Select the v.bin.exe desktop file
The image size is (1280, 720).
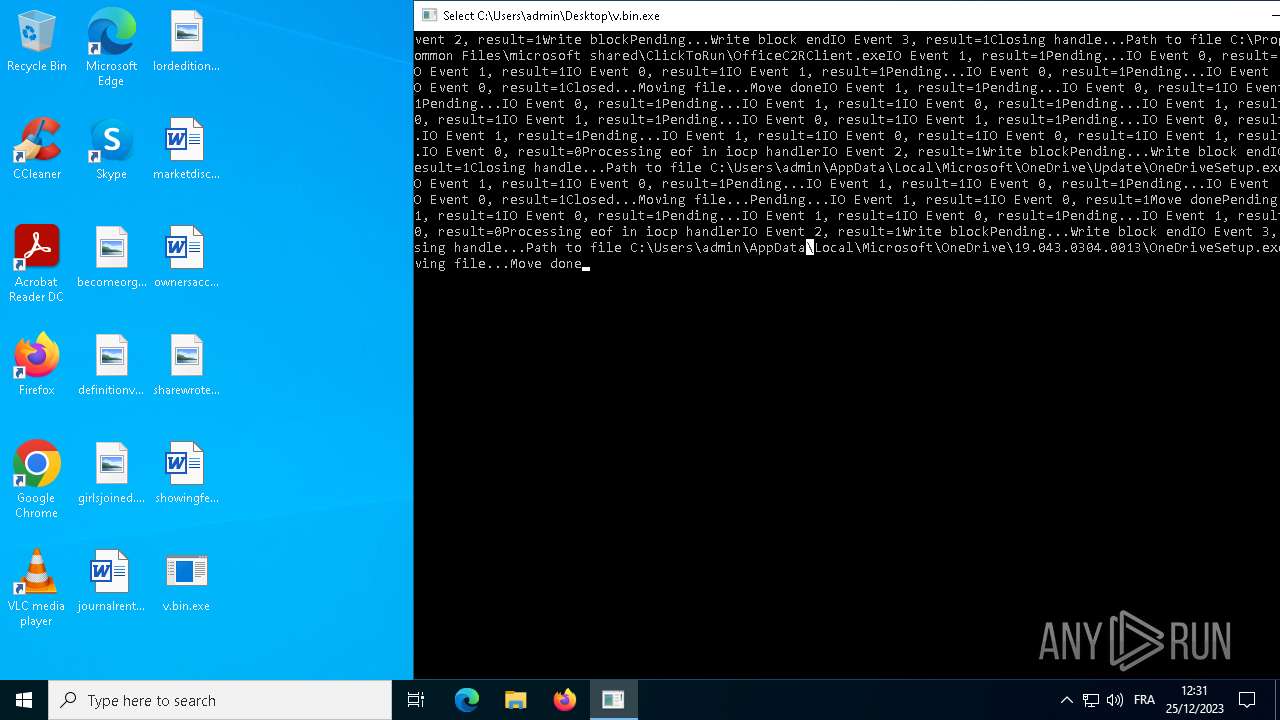pos(186,583)
